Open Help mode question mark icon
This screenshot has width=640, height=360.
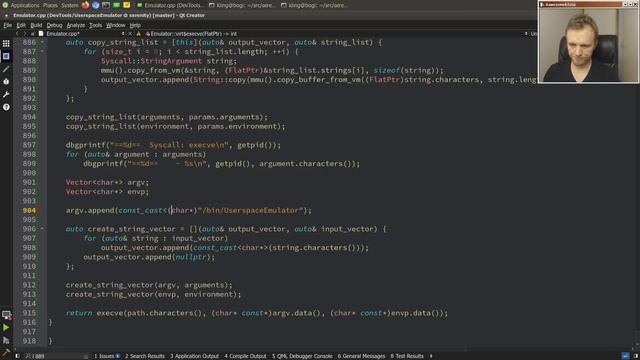[6, 107]
